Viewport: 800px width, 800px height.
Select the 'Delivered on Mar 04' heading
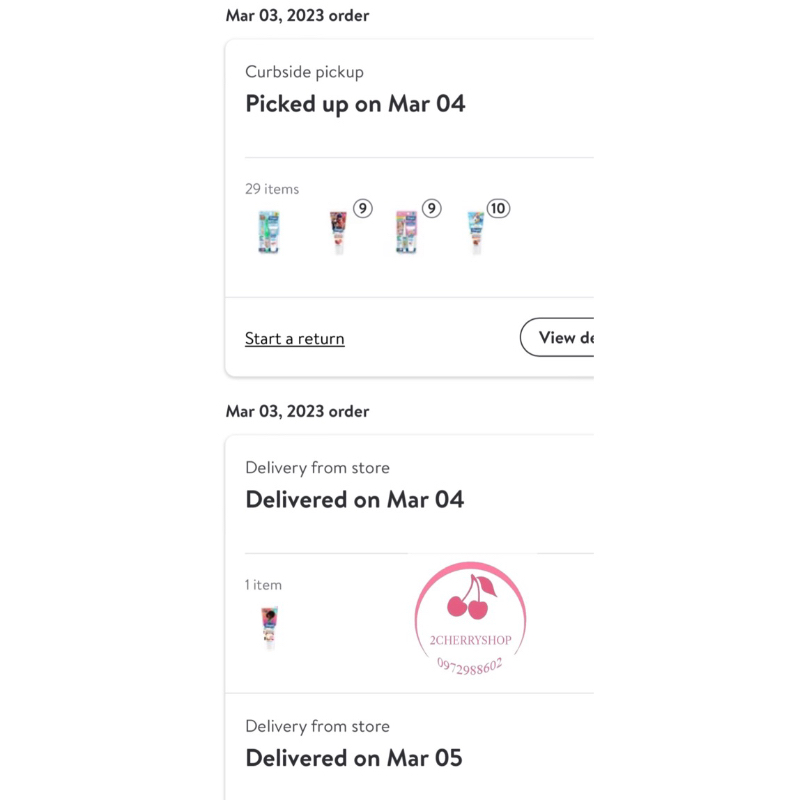tap(354, 499)
